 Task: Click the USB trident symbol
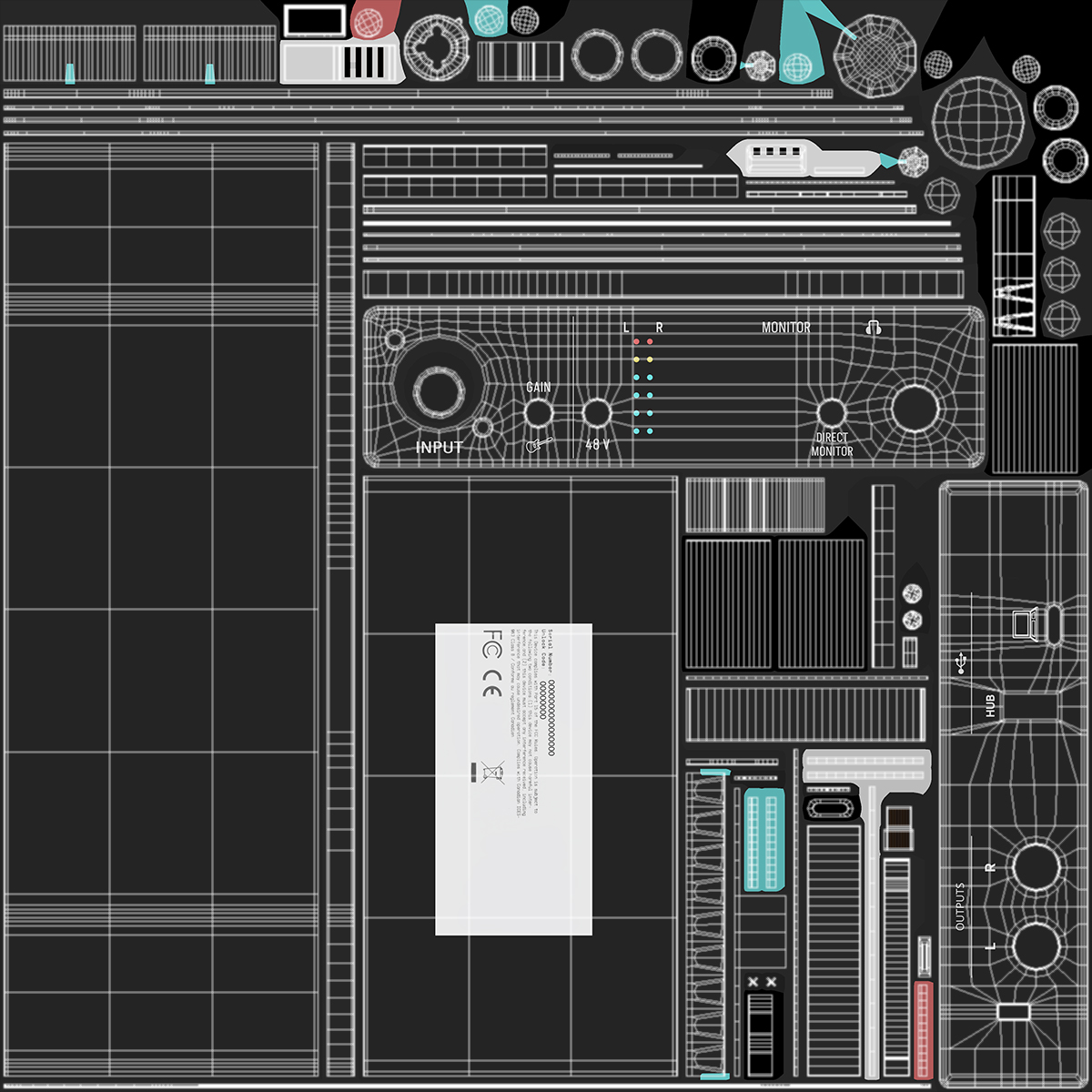(962, 662)
